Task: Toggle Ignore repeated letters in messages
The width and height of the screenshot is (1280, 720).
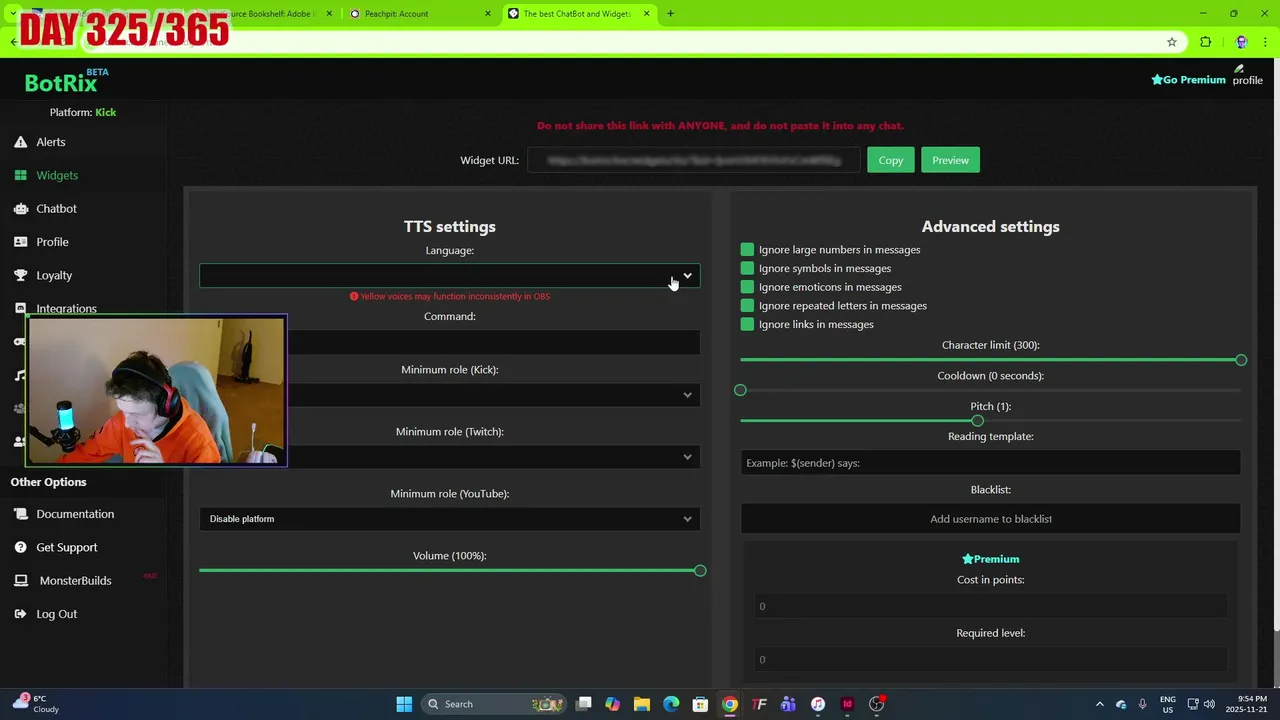Action: click(747, 306)
